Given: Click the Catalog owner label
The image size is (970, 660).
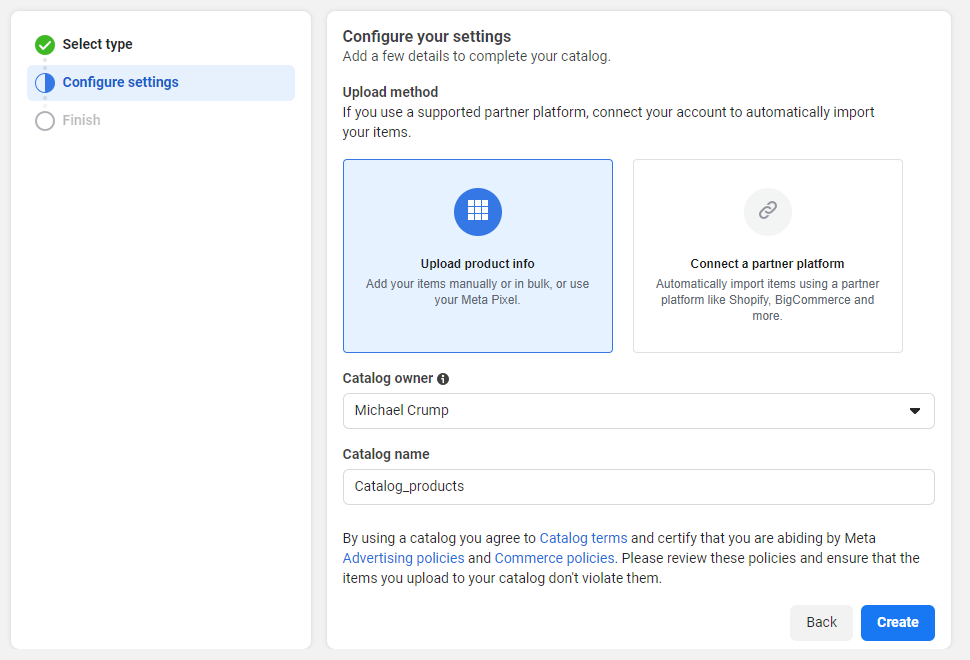Looking at the screenshot, I should pyautogui.click(x=388, y=379).
